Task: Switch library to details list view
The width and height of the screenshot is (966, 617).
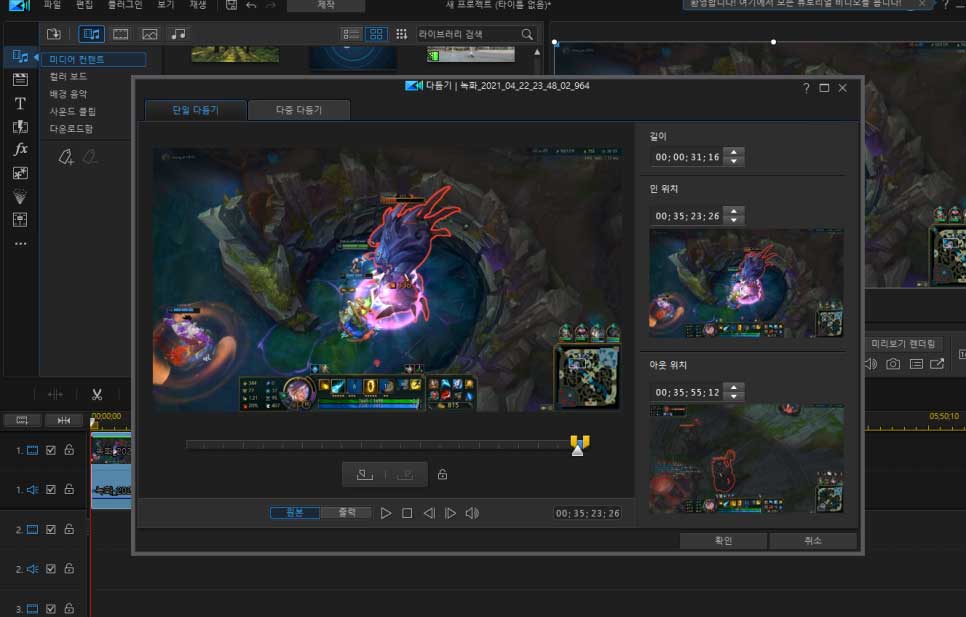Action: click(x=351, y=34)
